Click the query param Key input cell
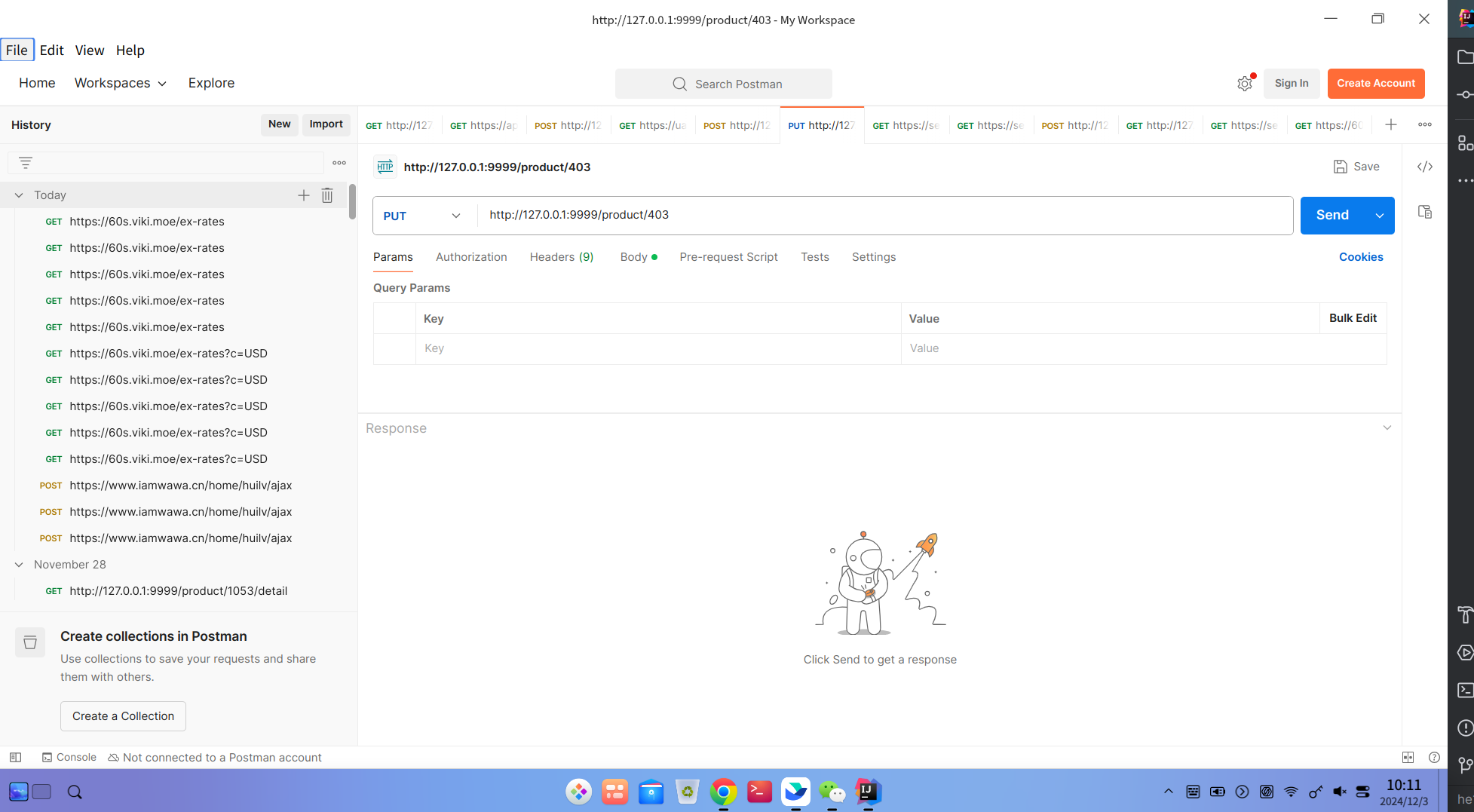1474x812 pixels. pyautogui.click(x=658, y=349)
